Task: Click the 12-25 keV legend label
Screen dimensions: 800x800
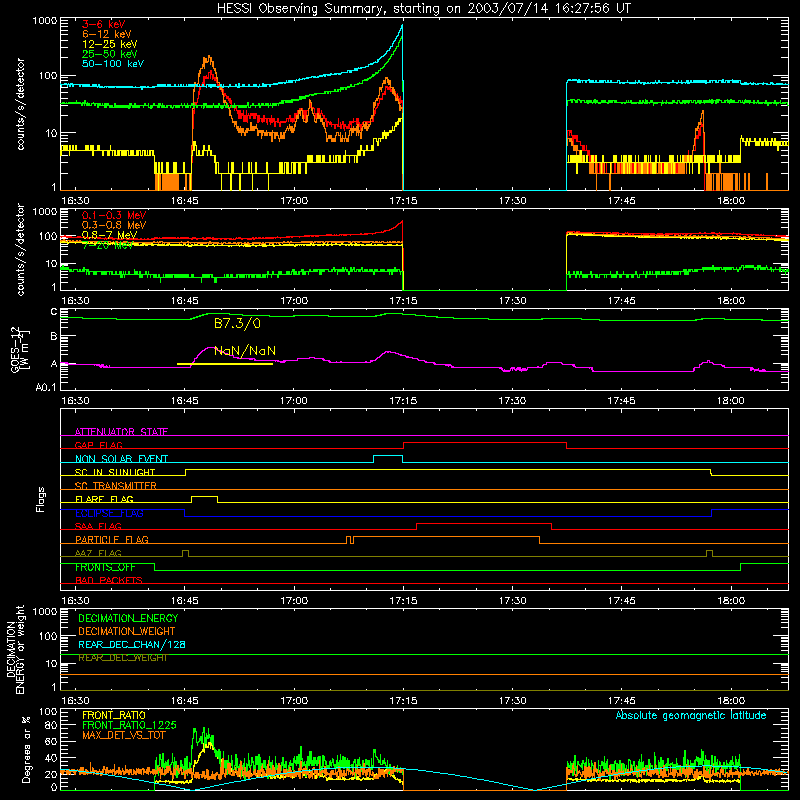Action: pos(110,44)
